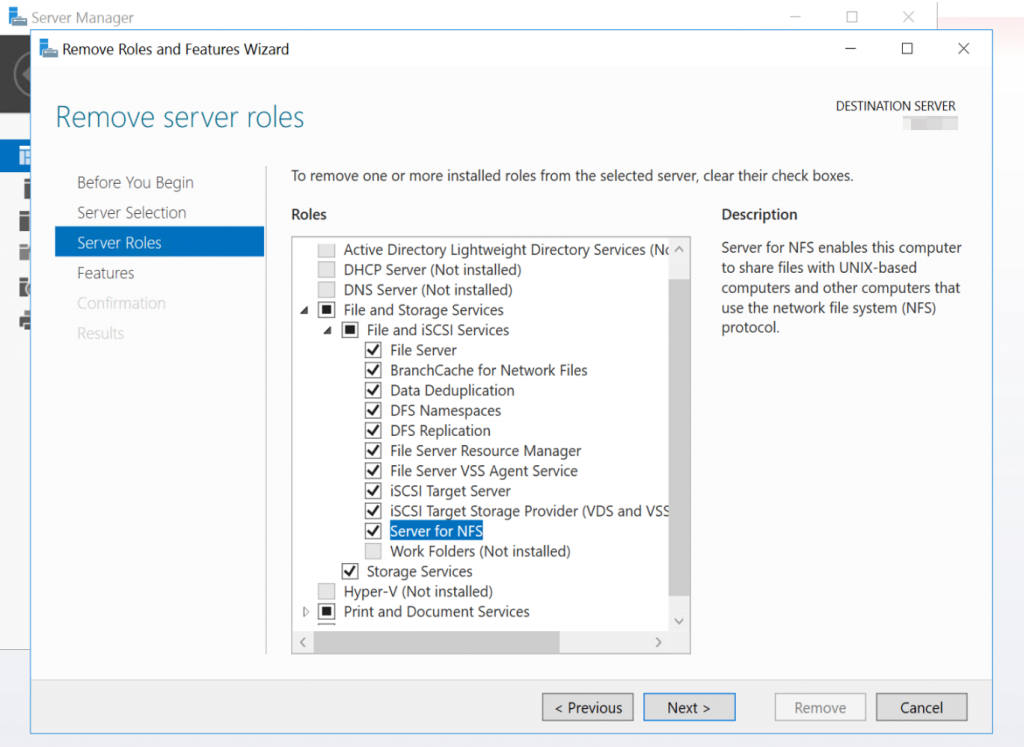
Task: Click the roles list scroll-left arrow
Action: point(303,642)
